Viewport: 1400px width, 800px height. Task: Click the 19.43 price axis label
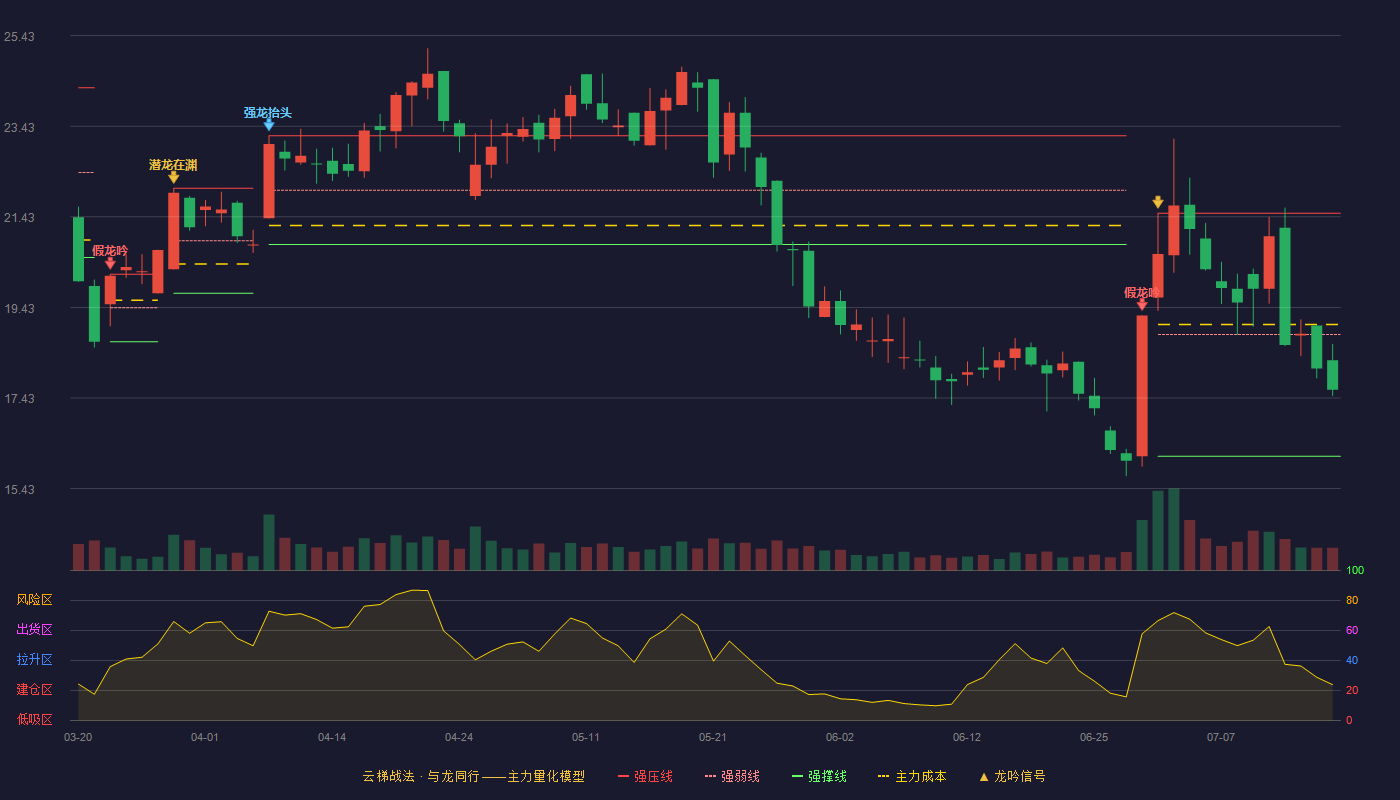click(19, 309)
